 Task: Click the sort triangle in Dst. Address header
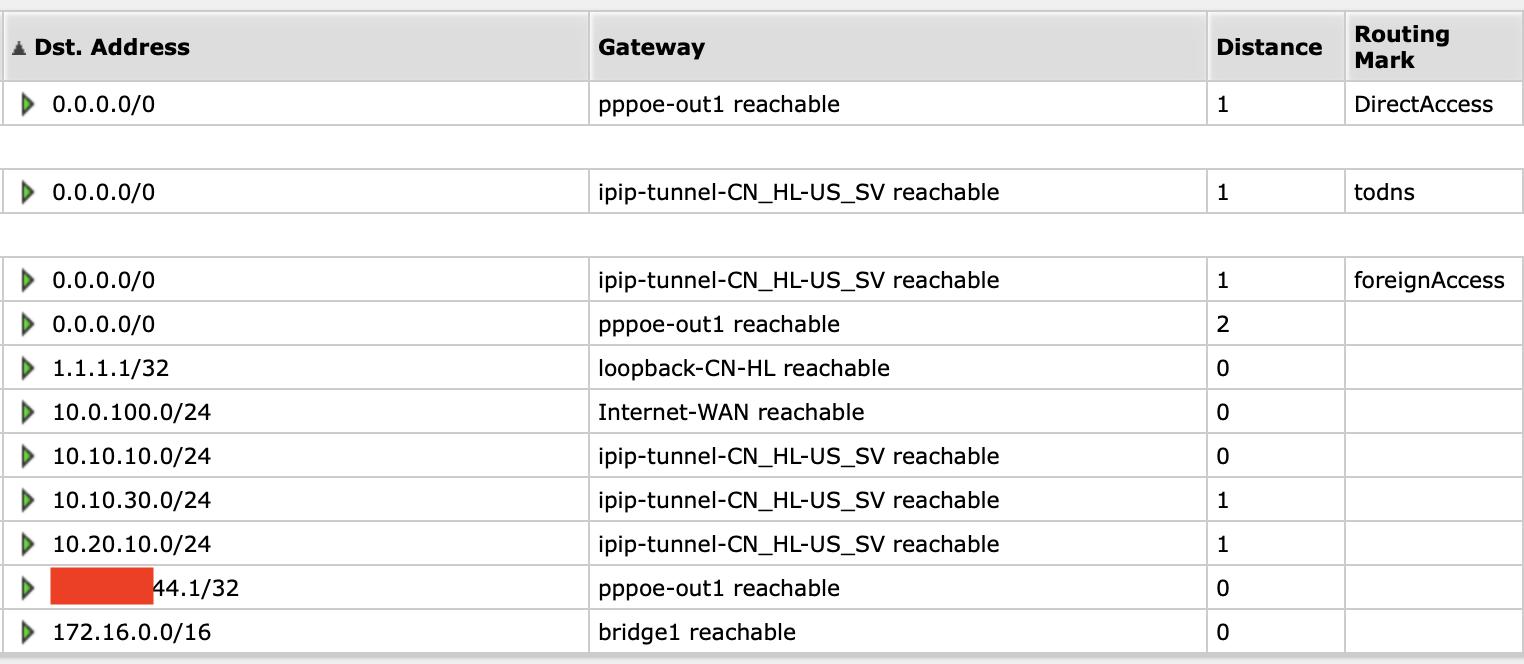[19, 47]
